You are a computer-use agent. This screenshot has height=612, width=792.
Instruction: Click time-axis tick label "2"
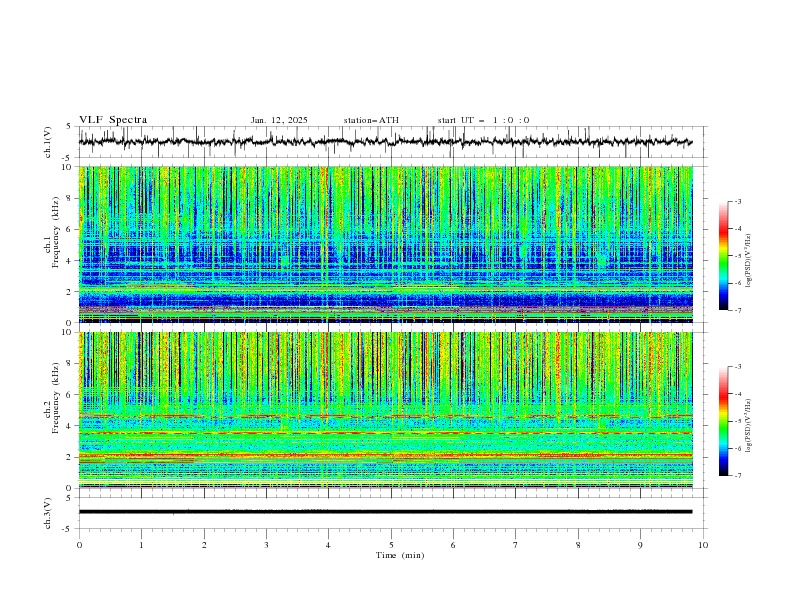[x=204, y=545]
